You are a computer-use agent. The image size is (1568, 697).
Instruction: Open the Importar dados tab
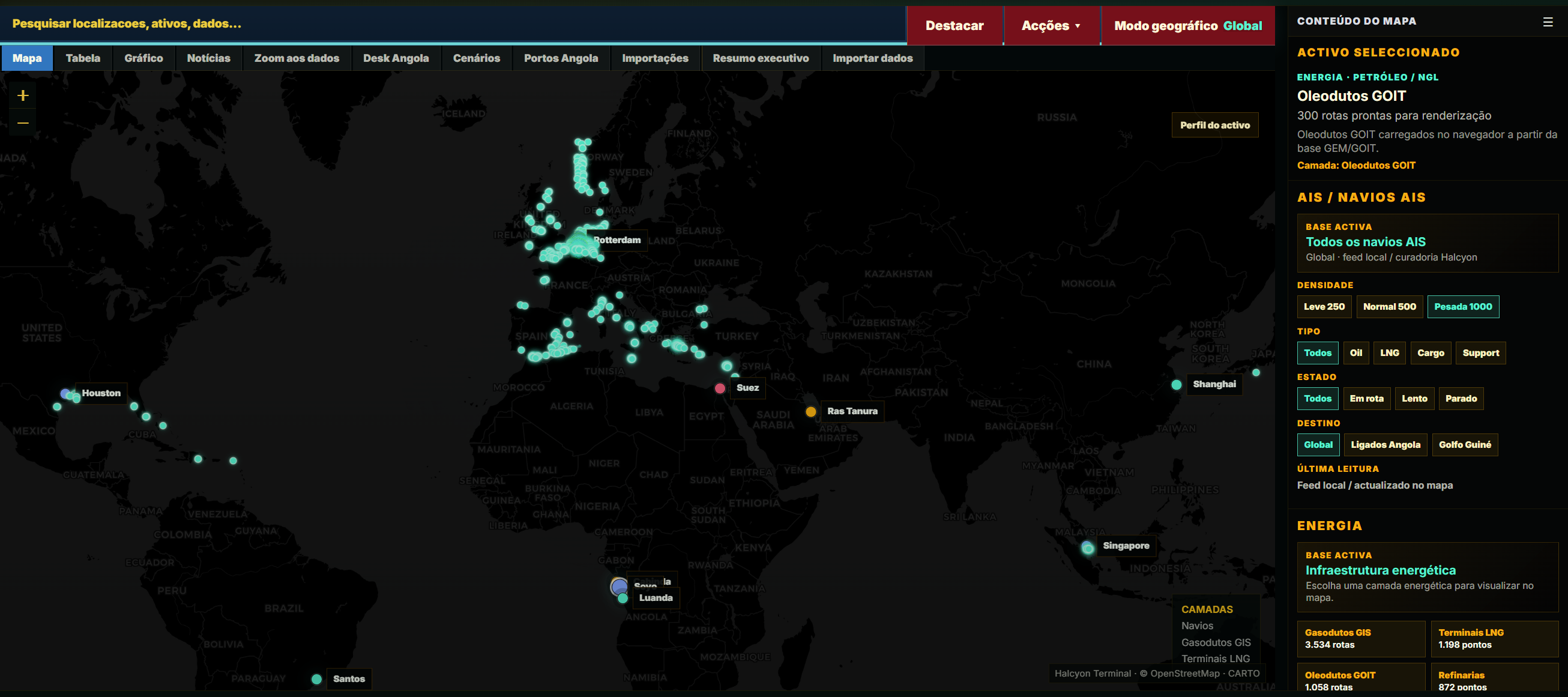coord(872,58)
